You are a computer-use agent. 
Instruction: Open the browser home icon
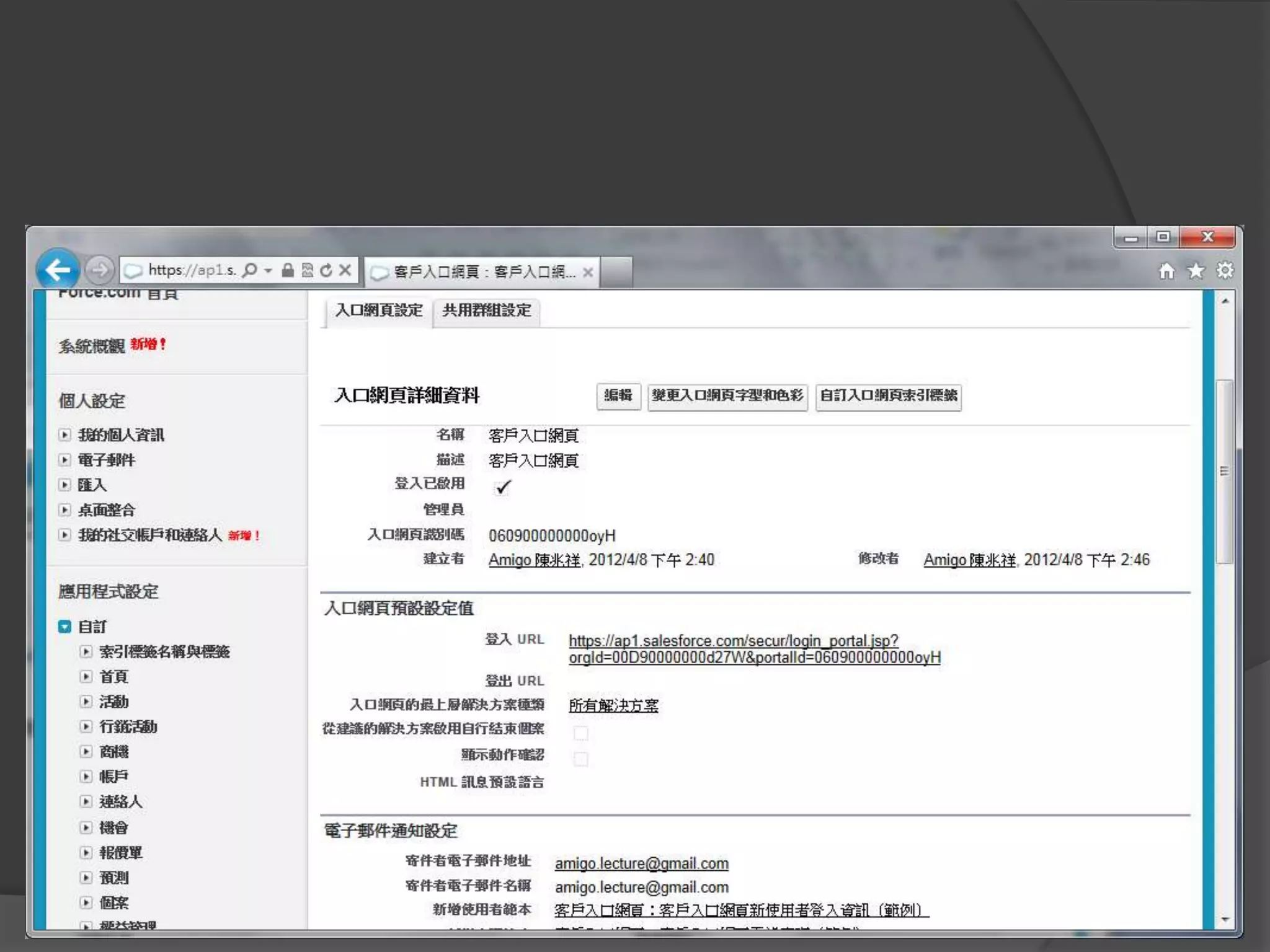(1166, 271)
